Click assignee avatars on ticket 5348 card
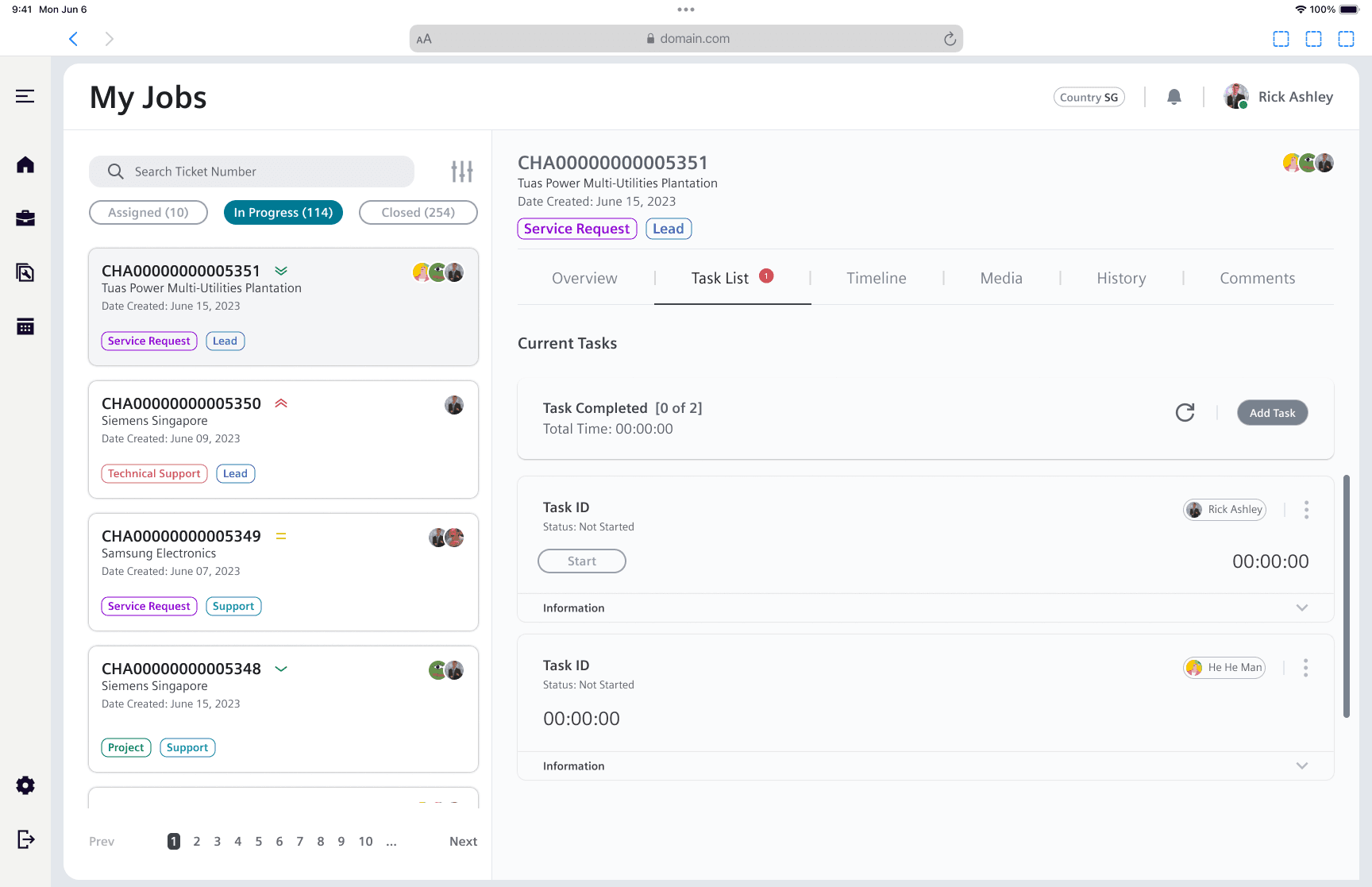This screenshot has width=1372, height=887. 446,670
